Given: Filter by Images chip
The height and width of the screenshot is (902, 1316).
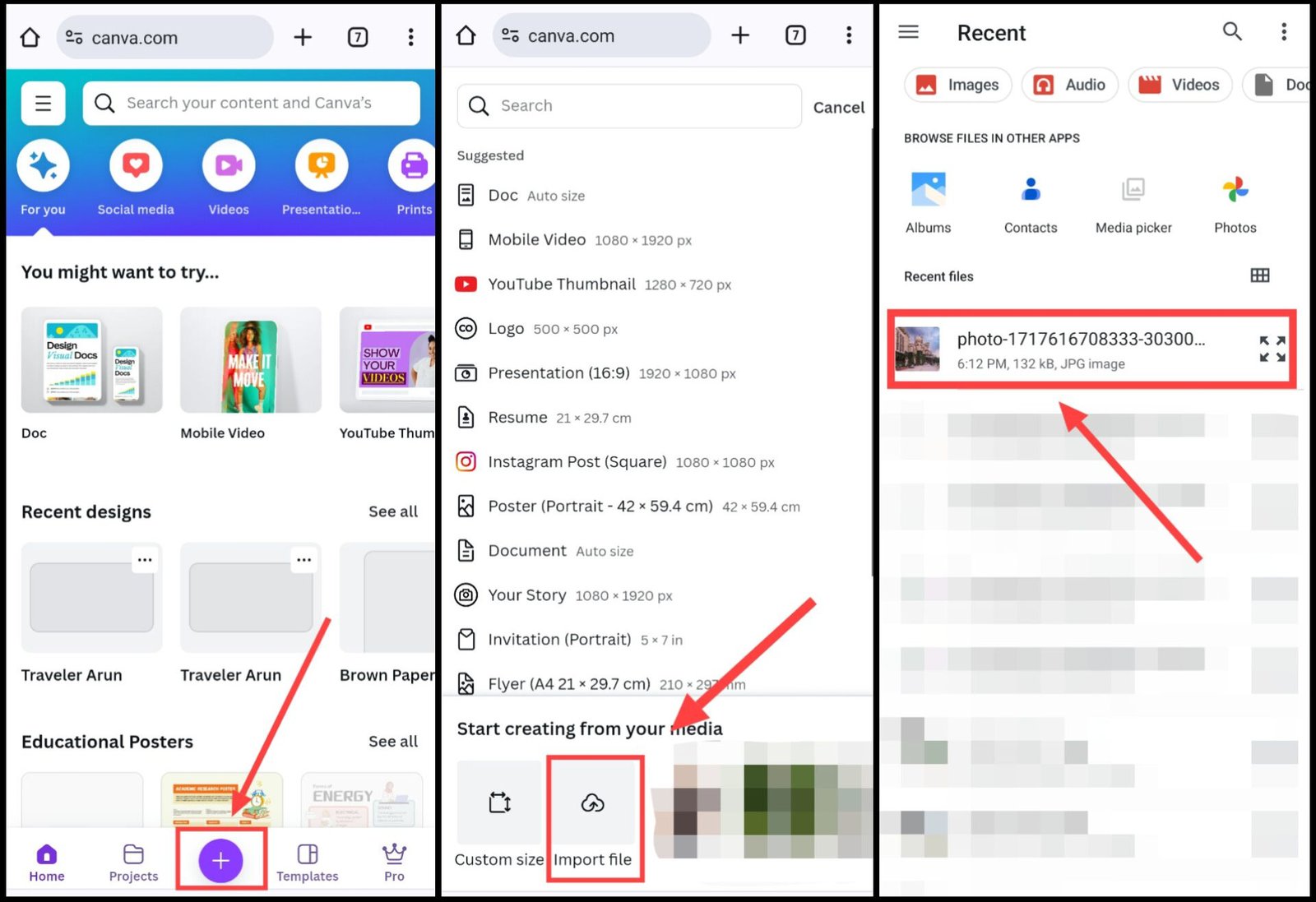Looking at the screenshot, I should click(x=958, y=85).
